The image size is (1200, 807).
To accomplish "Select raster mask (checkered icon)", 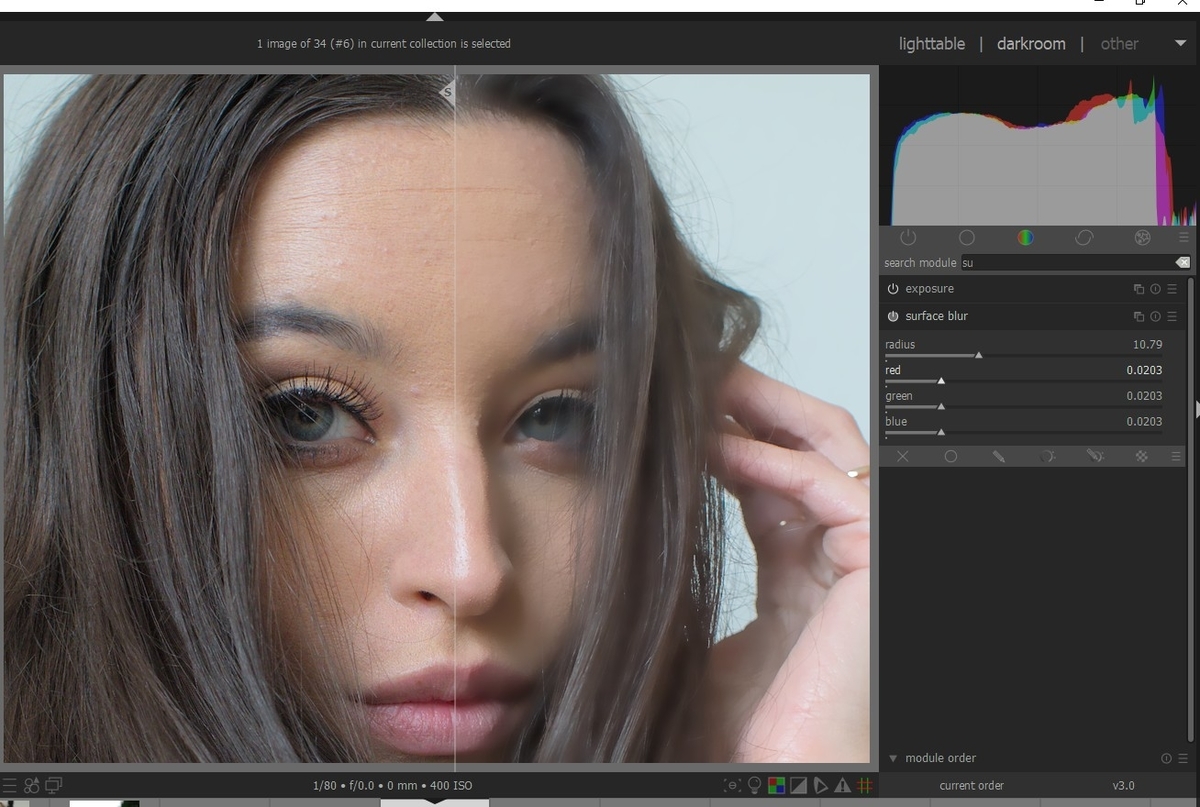I will point(1141,456).
